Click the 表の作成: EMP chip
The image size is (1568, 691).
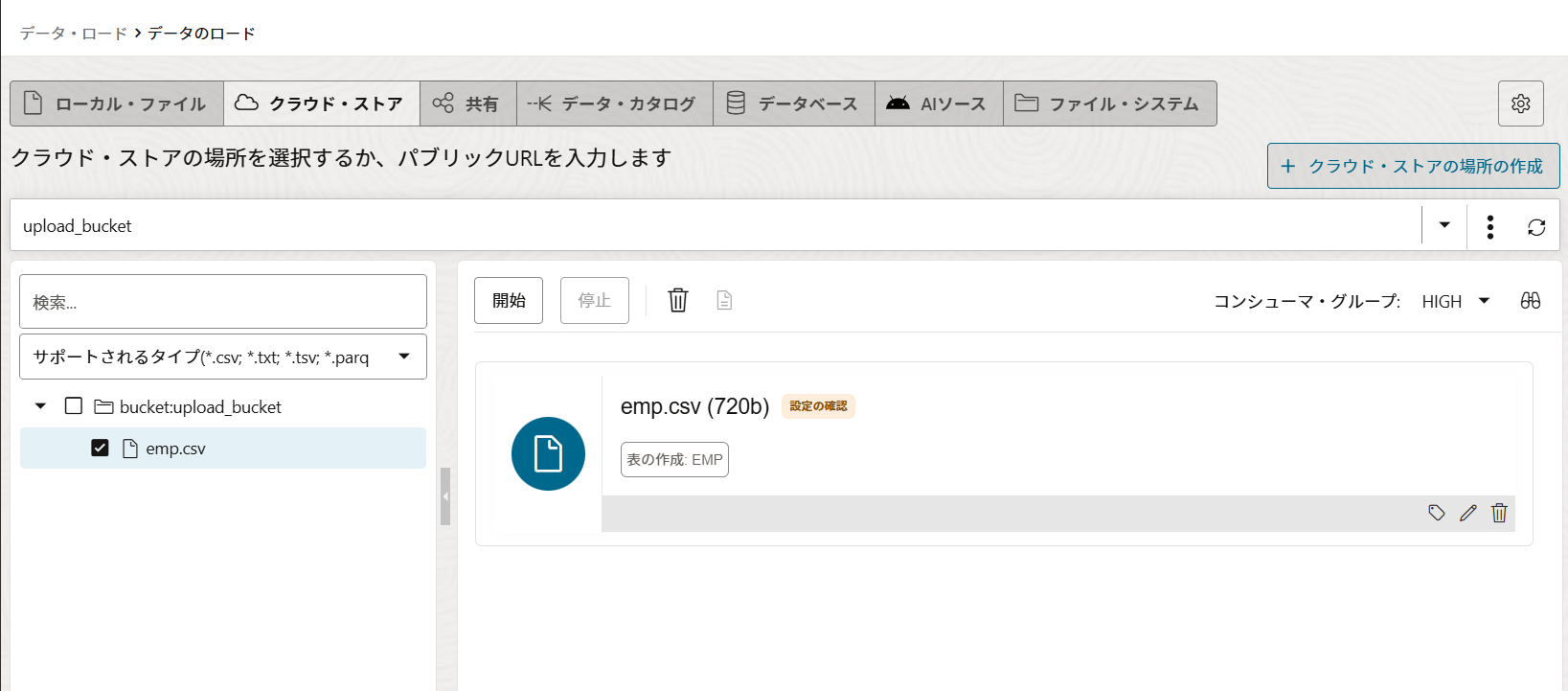pyautogui.click(x=674, y=459)
